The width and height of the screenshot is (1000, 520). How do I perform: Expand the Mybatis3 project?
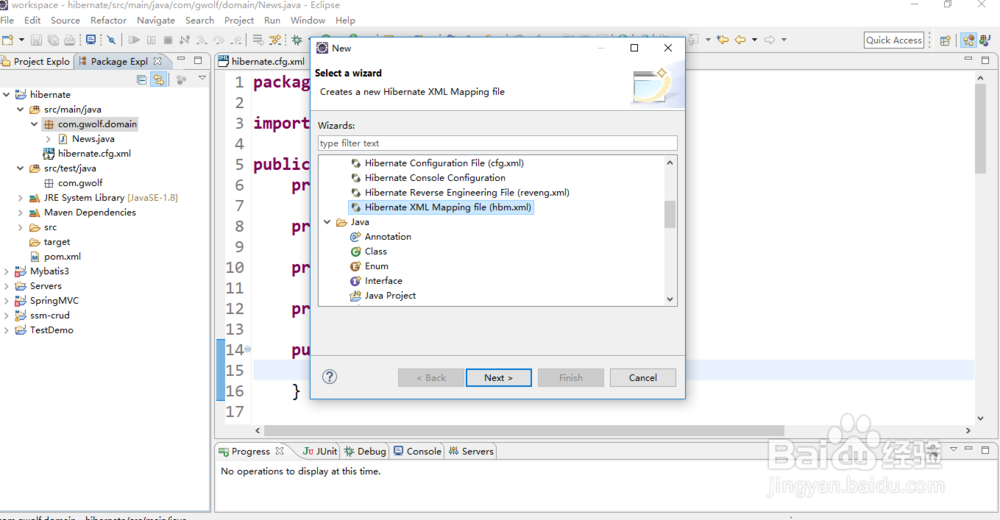tap(6, 271)
